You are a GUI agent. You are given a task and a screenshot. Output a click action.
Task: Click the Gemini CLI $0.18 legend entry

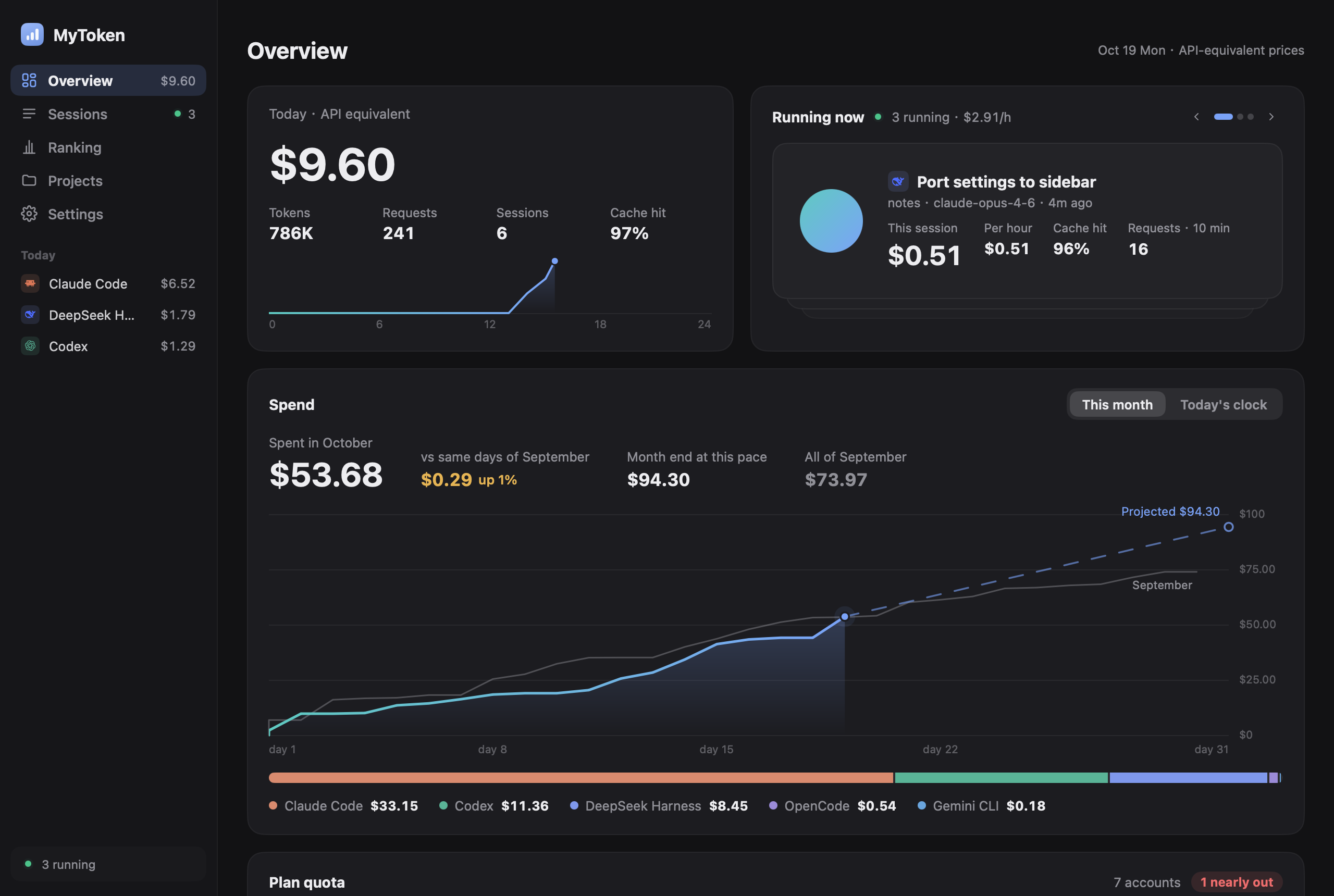point(981,806)
